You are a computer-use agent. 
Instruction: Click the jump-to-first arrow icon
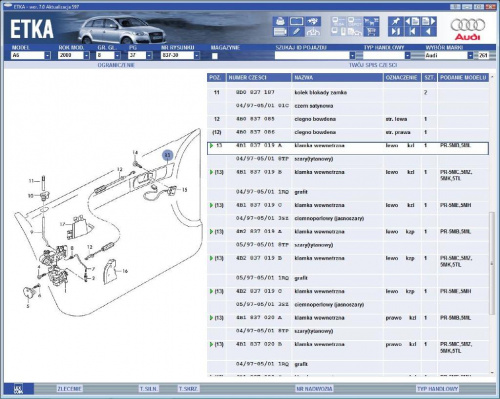point(412,32)
